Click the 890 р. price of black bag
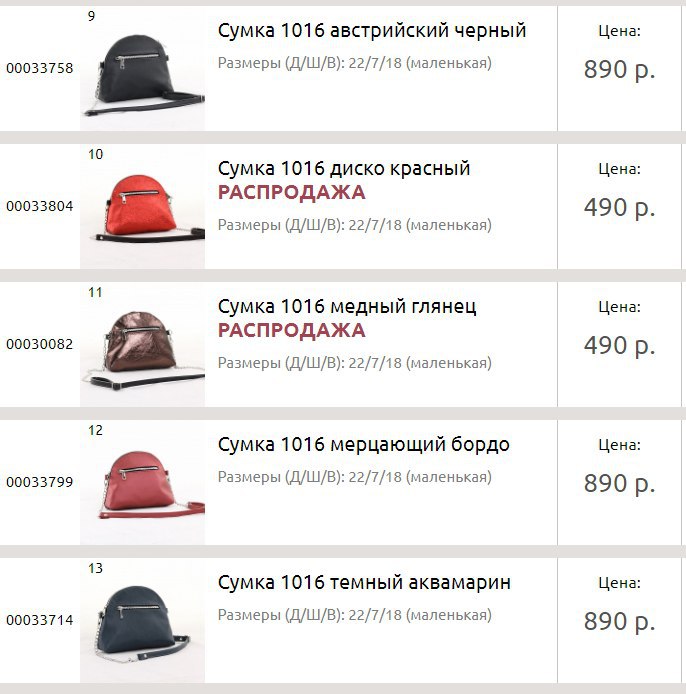The height and width of the screenshot is (694, 686). coord(619,69)
